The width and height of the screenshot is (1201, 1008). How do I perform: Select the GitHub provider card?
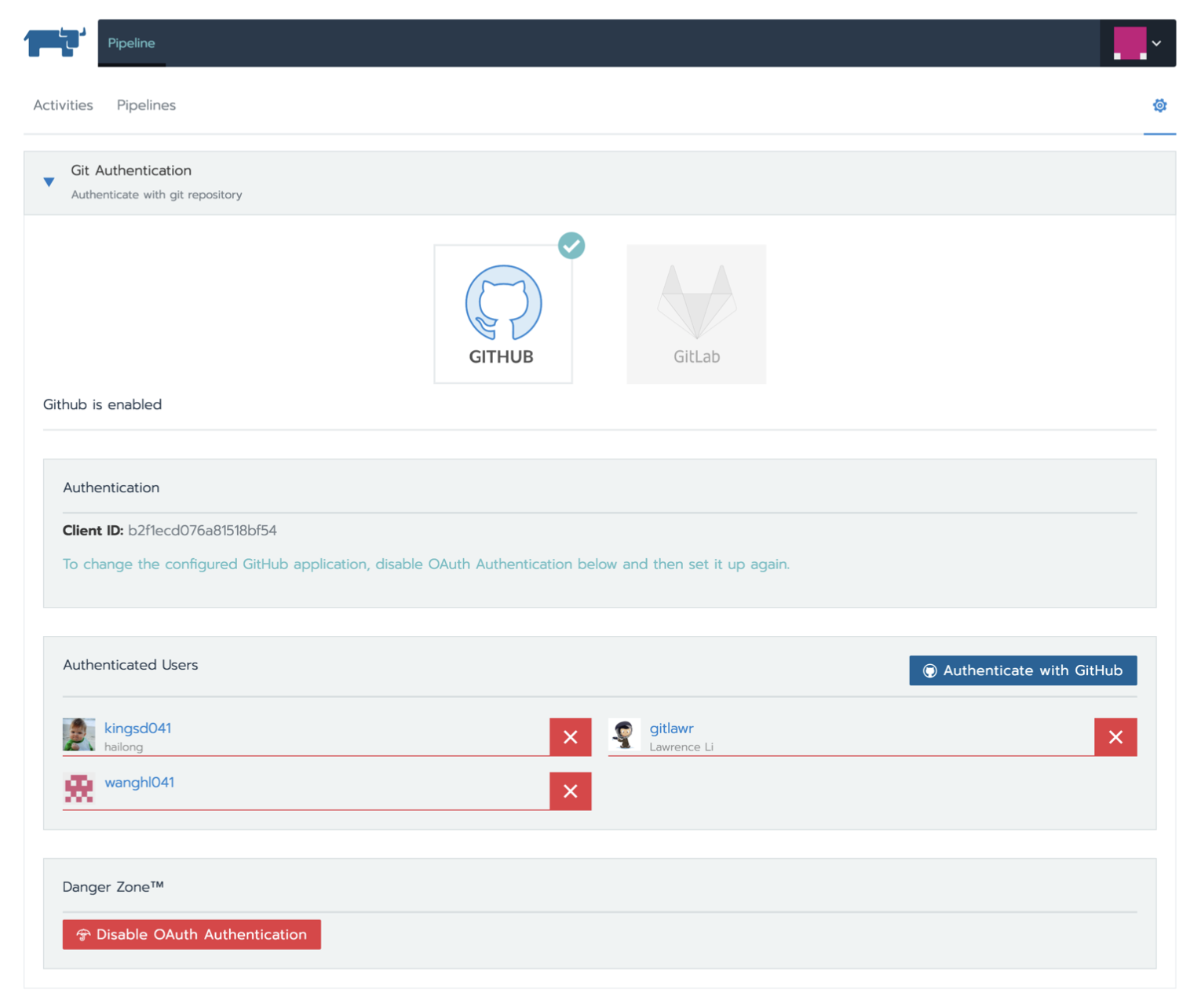503,314
